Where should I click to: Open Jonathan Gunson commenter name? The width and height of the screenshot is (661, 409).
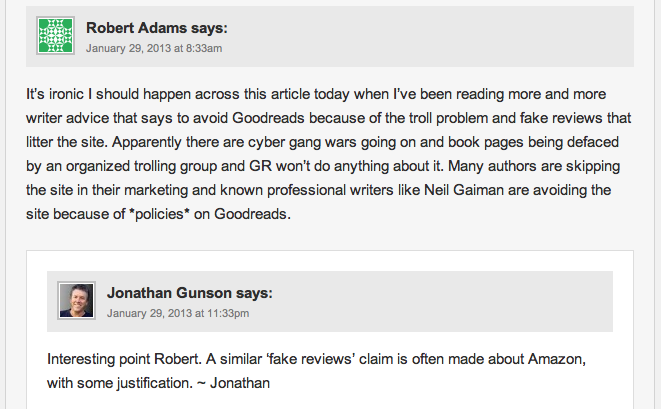[x=169, y=293]
